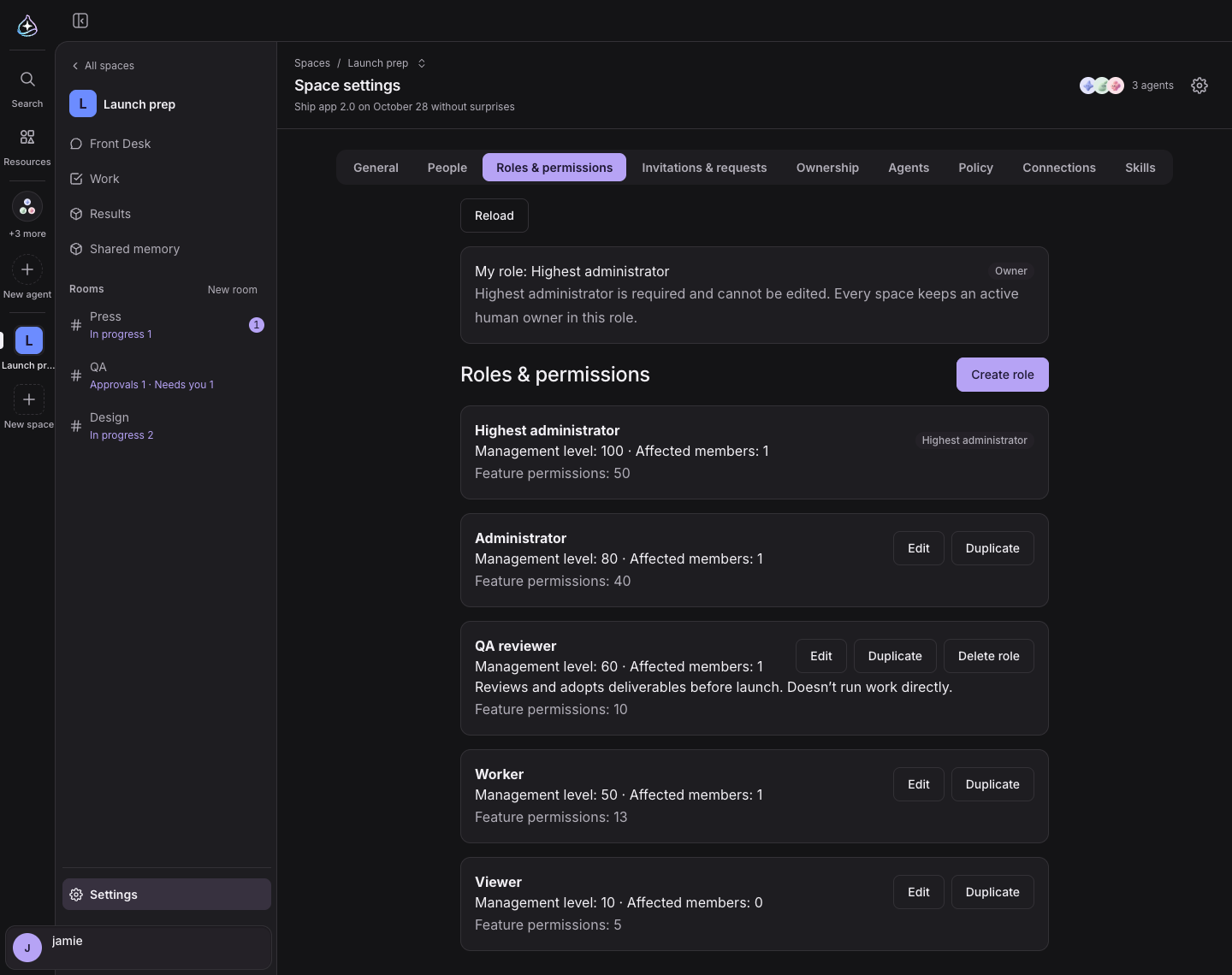This screenshot has height=975, width=1232.
Task: Open the space settings gear icon
Action: point(1199,86)
